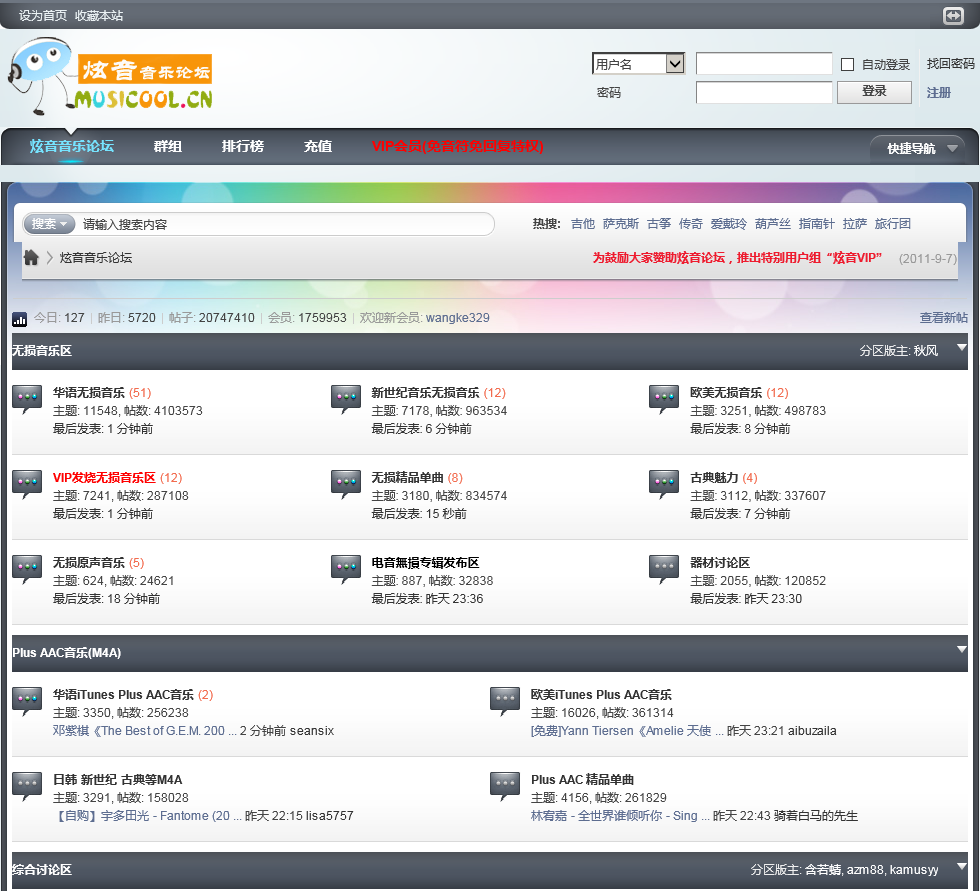Image resolution: width=980 pixels, height=891 pixels.
Task: Open moderator kamusyy profile link
Action: [914, 870]
